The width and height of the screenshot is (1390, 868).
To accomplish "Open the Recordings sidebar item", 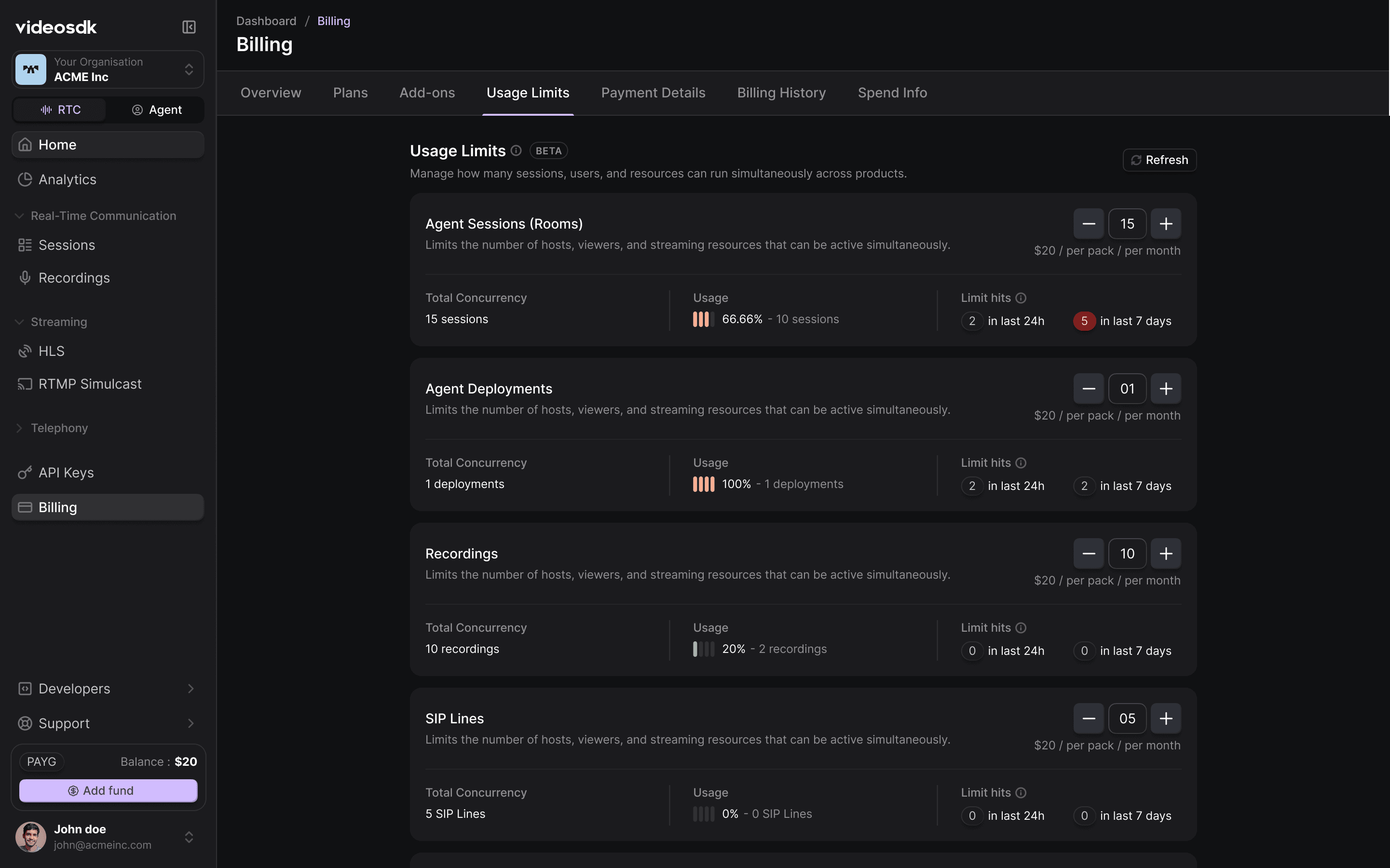I will (75, 278).
